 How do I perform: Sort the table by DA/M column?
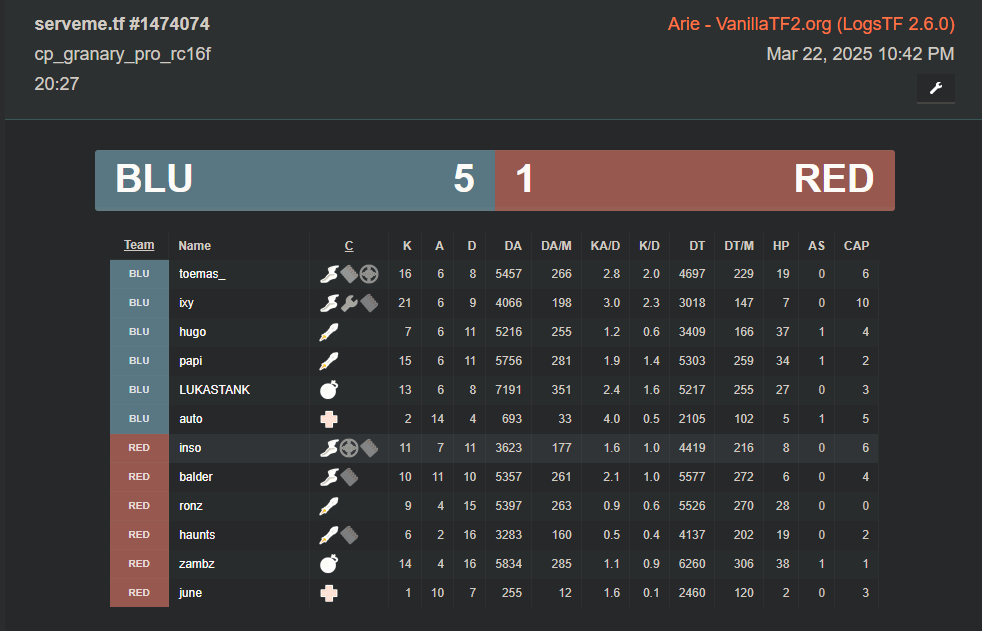(x=556, y=245)
